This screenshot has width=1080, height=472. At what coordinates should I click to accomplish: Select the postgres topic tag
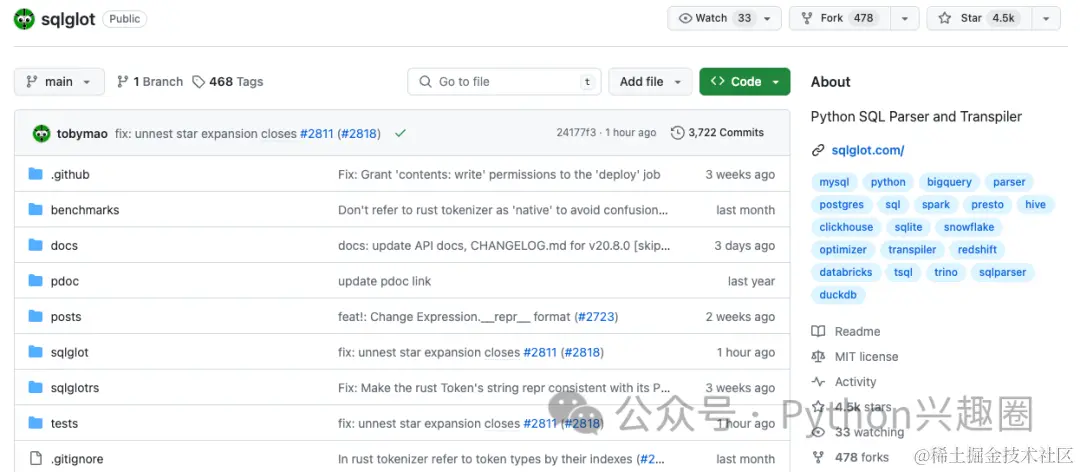(842, 205)
